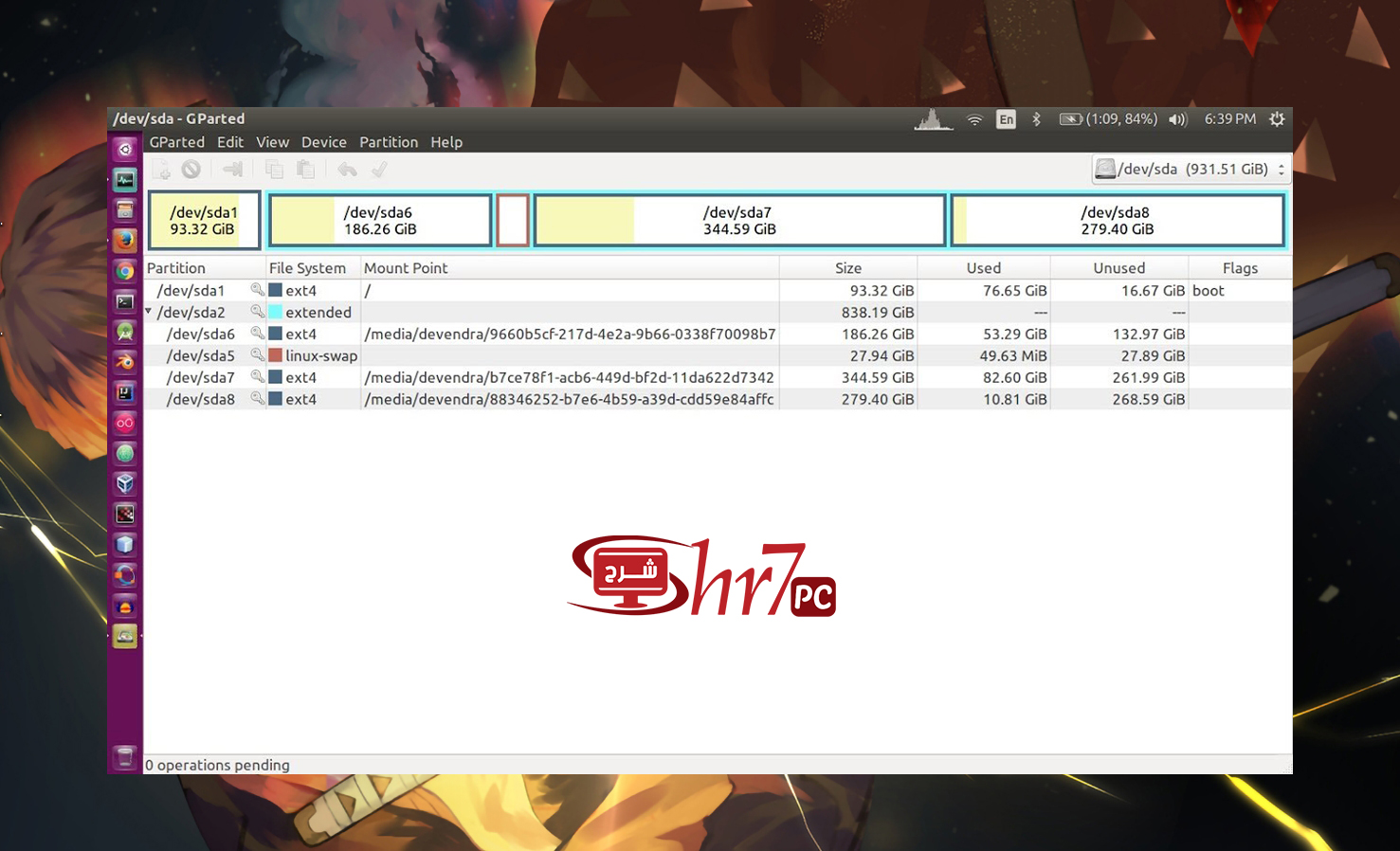Open the sound volume indicator

[1177, 119]
